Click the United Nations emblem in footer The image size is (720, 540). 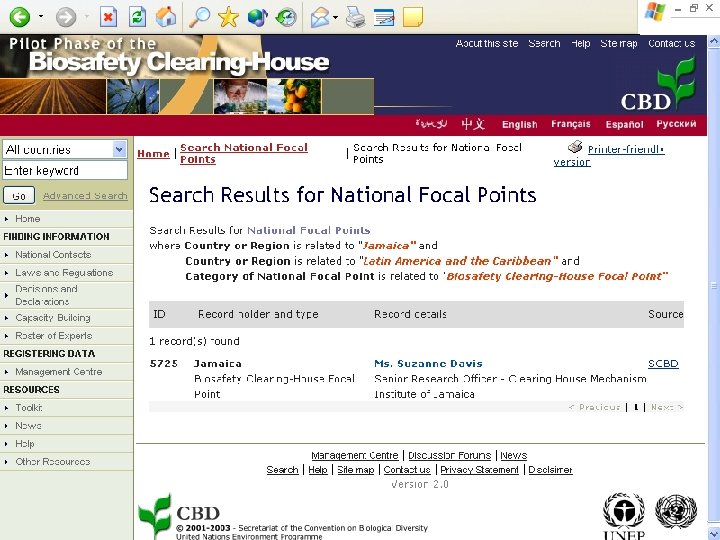click(x=676, y=511)
